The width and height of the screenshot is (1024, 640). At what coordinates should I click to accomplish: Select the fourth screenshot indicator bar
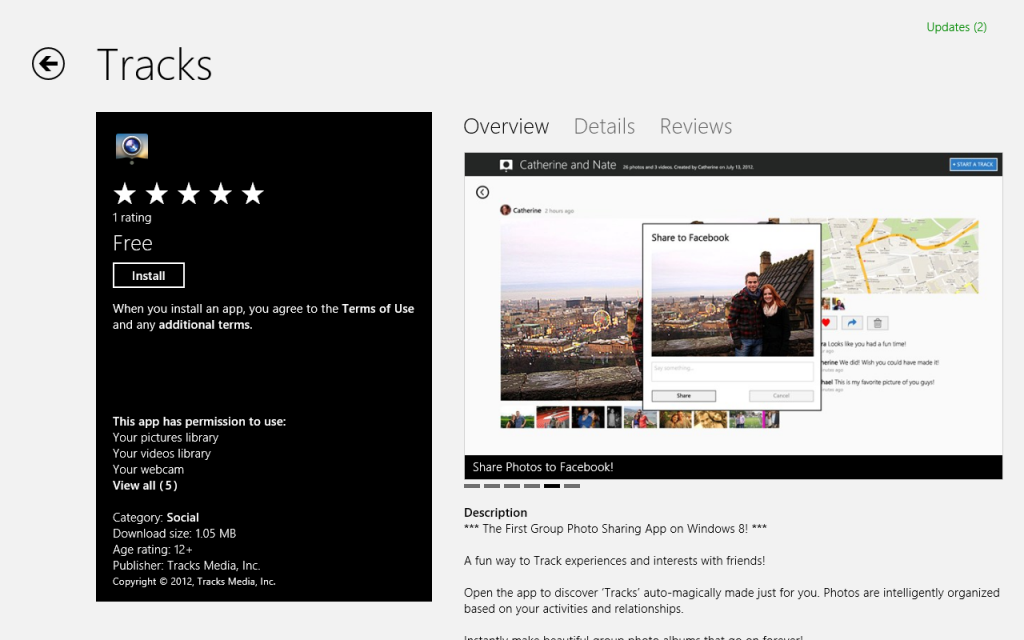(532, 486)
